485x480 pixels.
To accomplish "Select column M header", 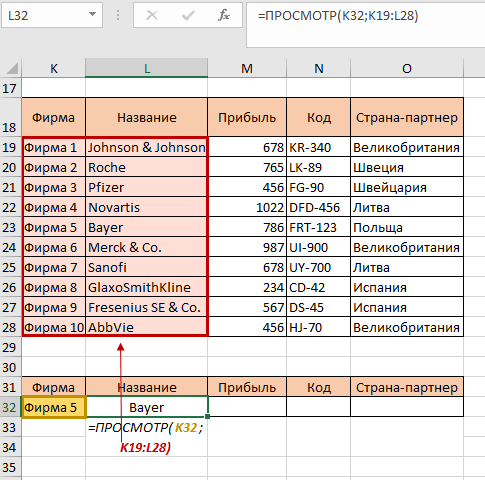I will 247,68.
